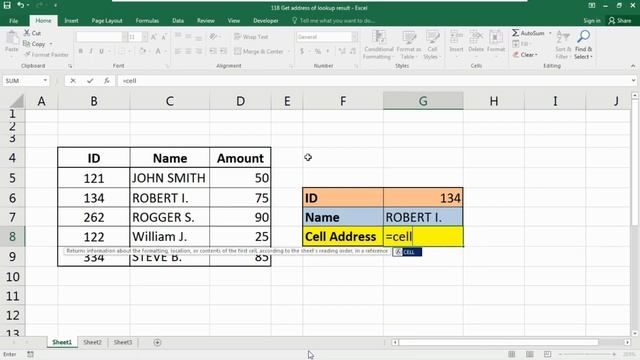This screenshot has height=360, width=640.
Task: Open the font size dropdown
Action: click(145, 37)
